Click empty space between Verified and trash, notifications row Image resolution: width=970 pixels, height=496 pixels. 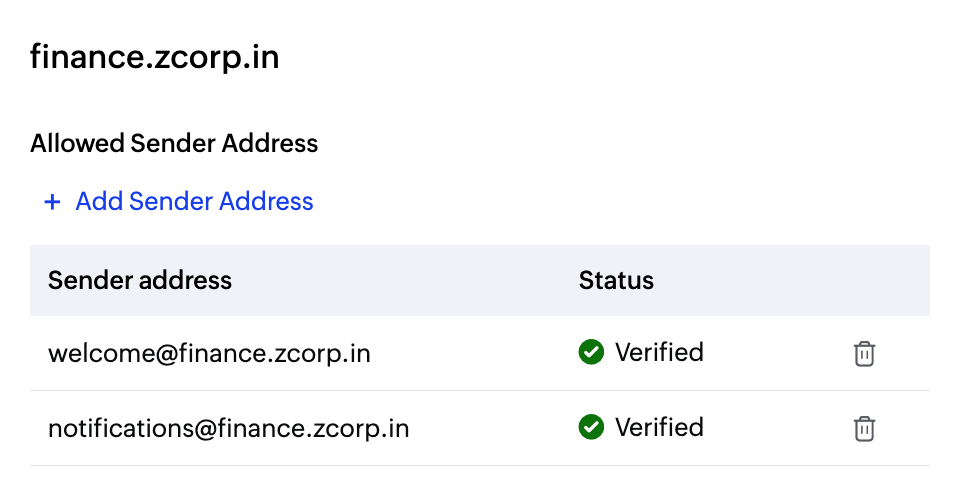pyautogui.click(x=775, y=429)
